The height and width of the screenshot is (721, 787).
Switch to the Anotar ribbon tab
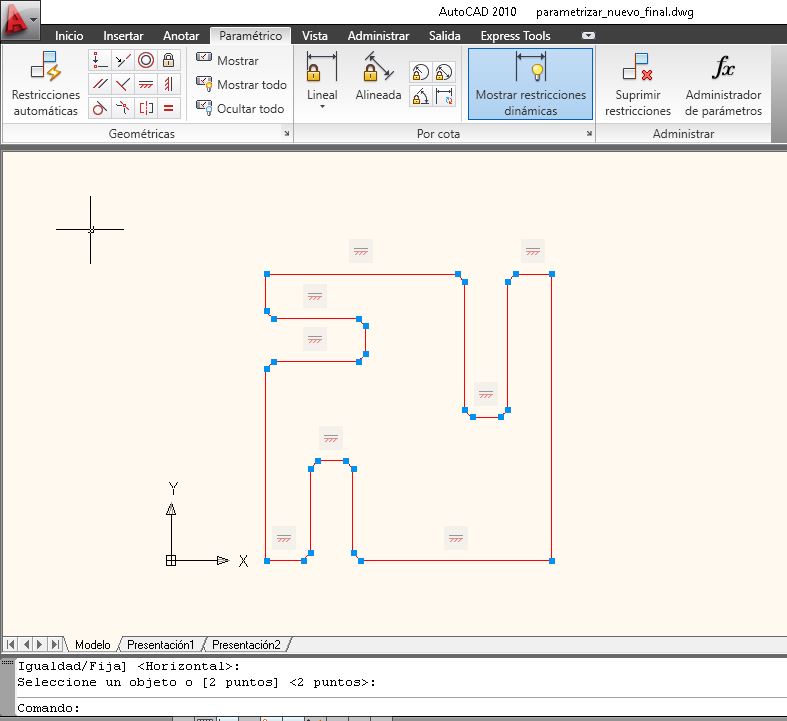[x=181, y=36]
